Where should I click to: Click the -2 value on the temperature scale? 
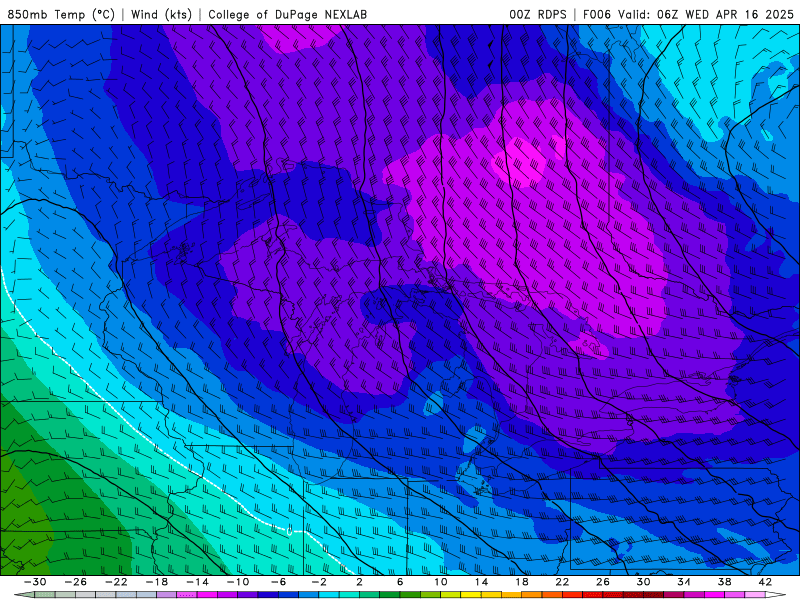tap(319, 582)
